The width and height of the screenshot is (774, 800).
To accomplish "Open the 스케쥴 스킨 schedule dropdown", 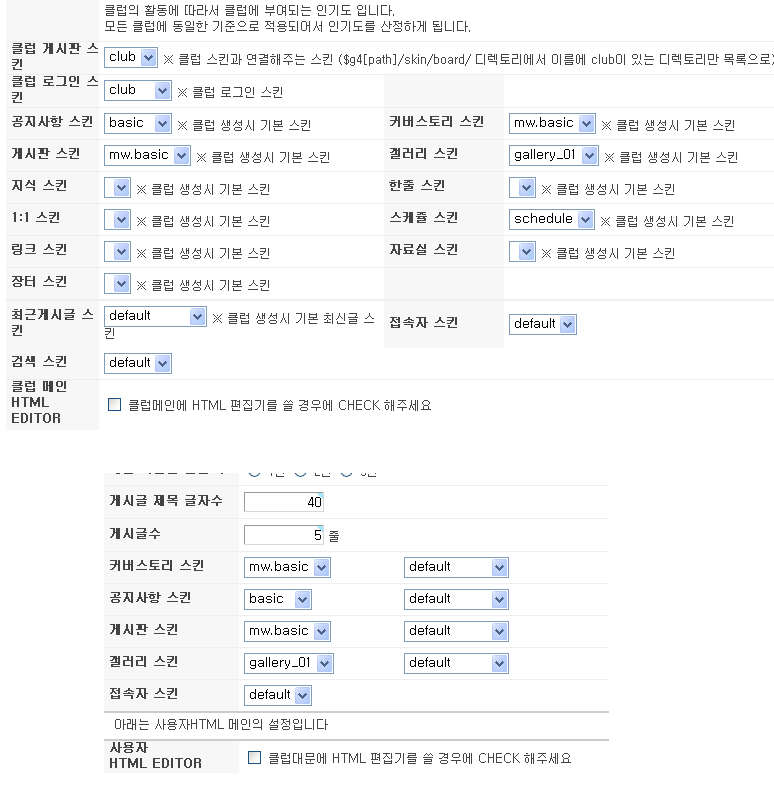I will point(551,220).
